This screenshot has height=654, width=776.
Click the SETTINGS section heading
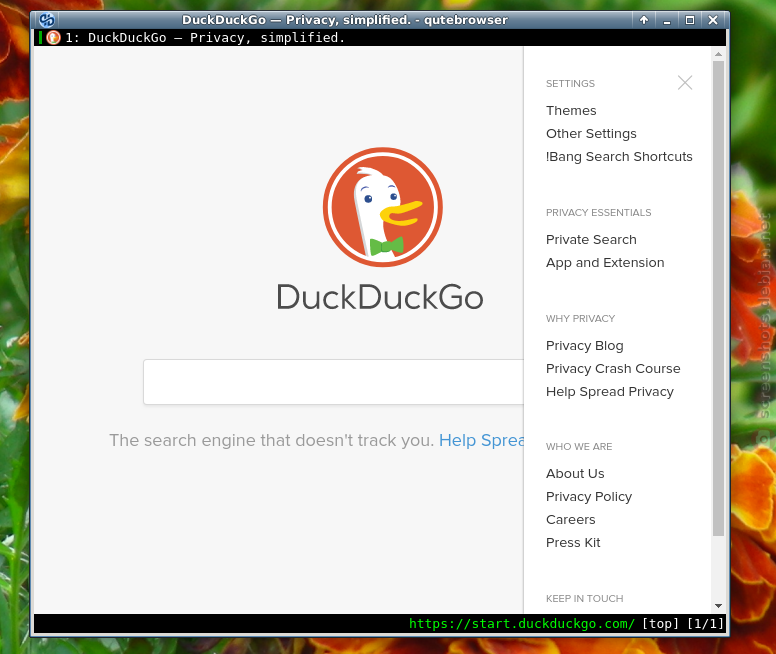(x=570, y=84)
